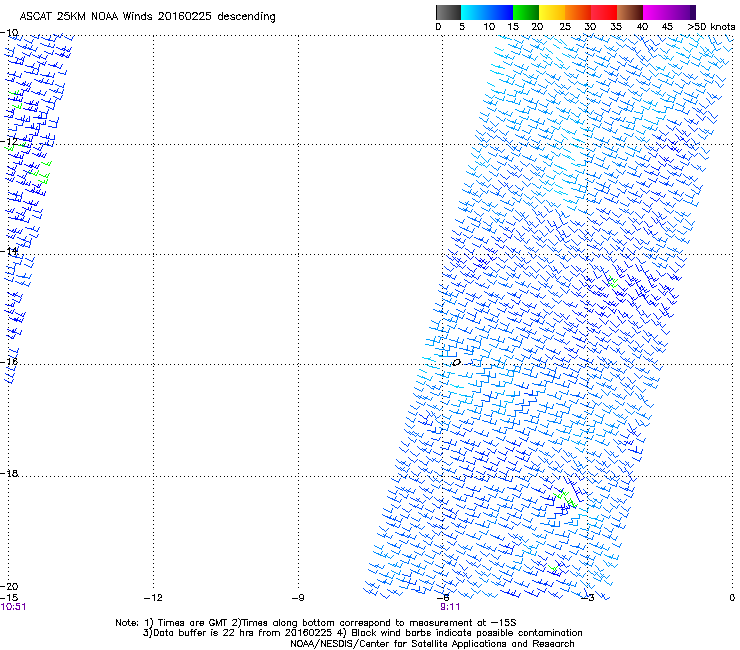
Task: Select the dark purple 45–50 knots segment
Action: [682, 12]
